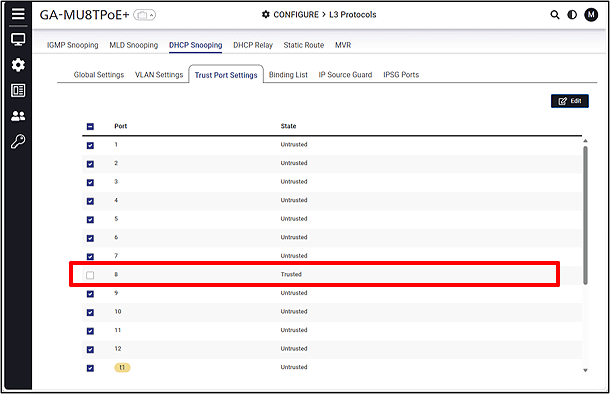Uncheck the port 2 checkbox
Viewport: 610px width, 394px height.
pos(90,164)
